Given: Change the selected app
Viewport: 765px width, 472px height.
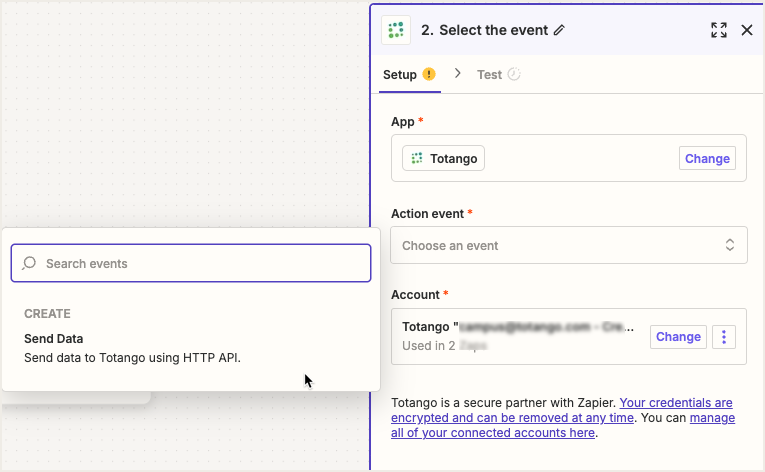Looking at the screenshot, I should click(707, 158).
